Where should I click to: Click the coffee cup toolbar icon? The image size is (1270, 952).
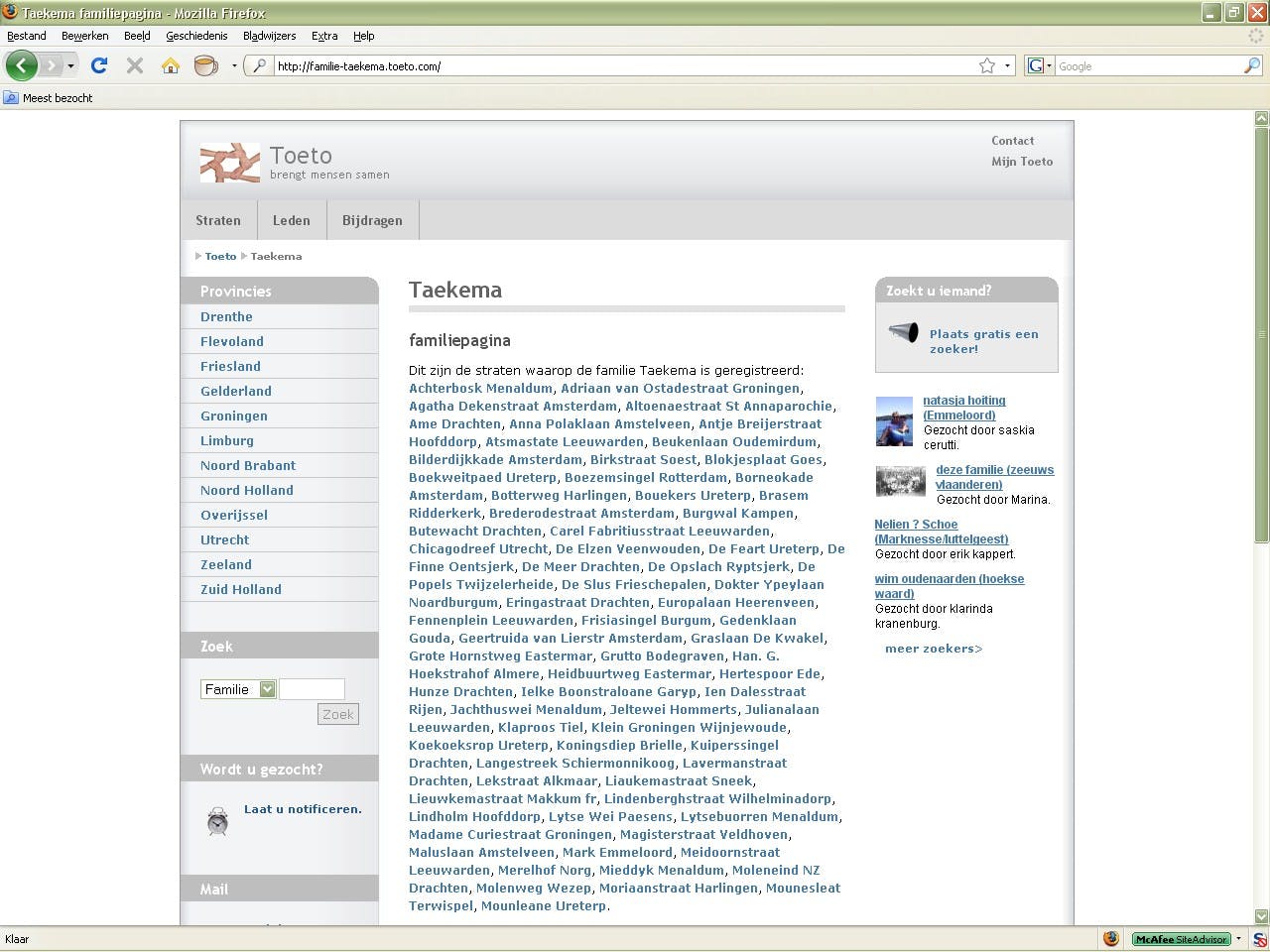205,65
